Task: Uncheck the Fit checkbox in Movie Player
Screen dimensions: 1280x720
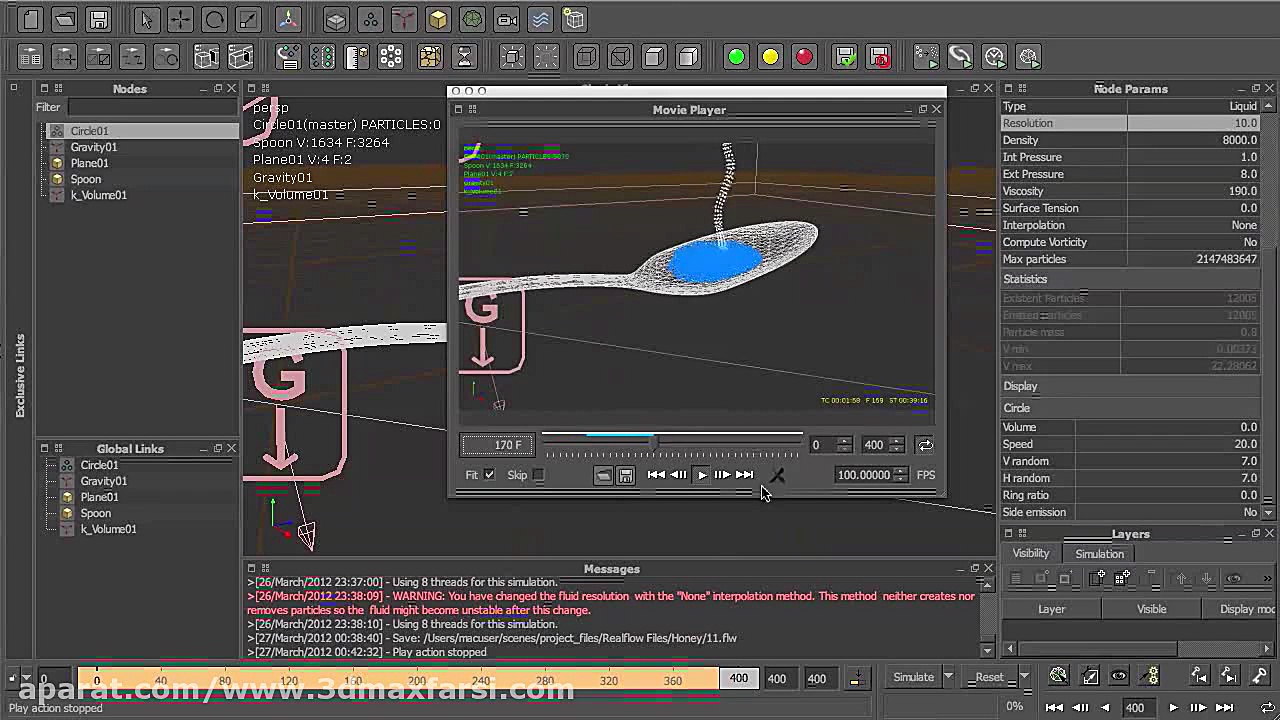Action: coord(489,475)
